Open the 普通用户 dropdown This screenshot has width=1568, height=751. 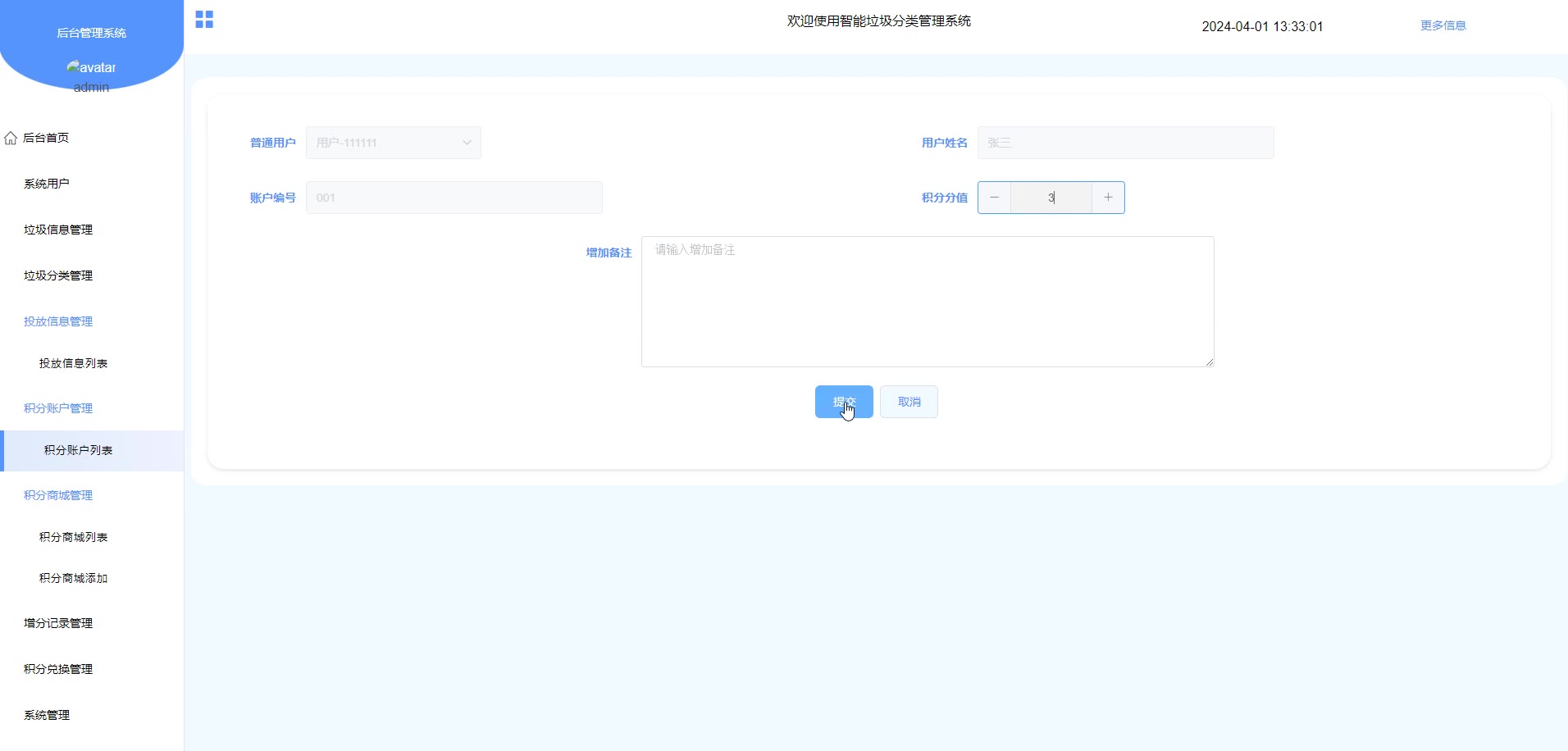(x=394, y=143)
